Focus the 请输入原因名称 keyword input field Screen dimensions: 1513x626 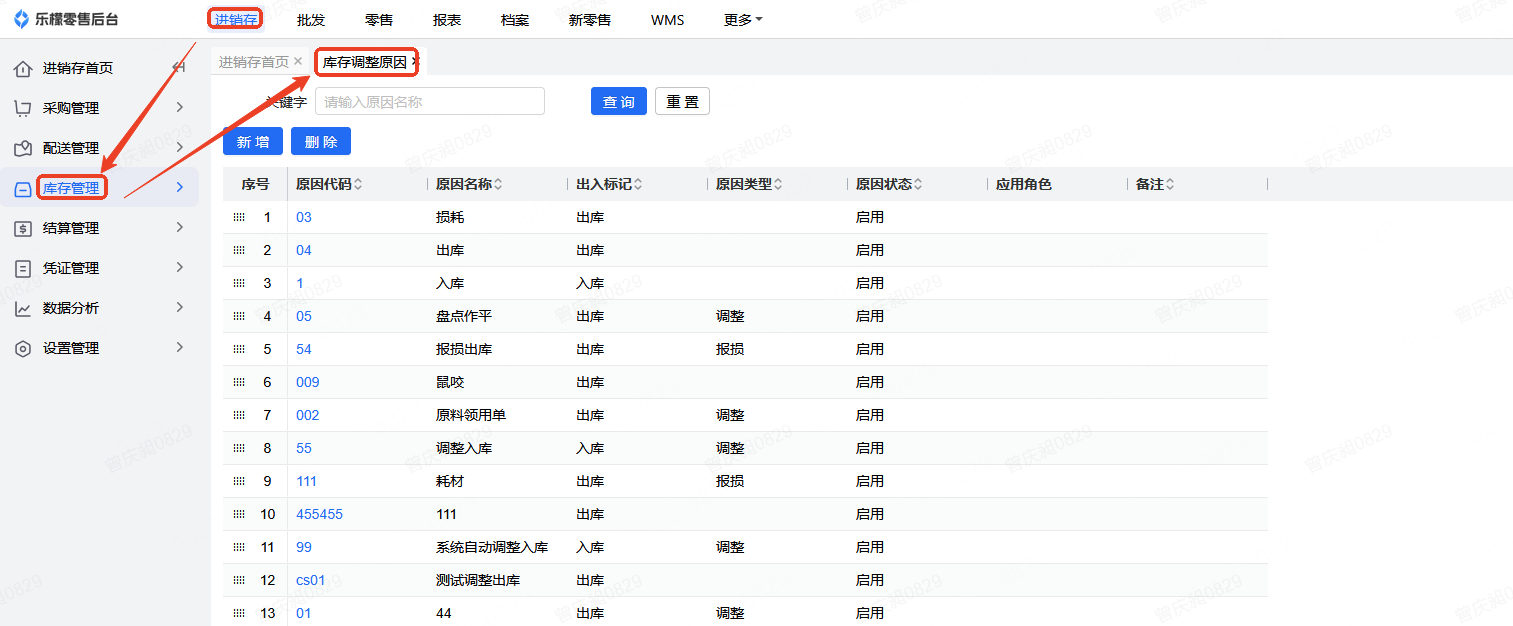click(429, 102)
